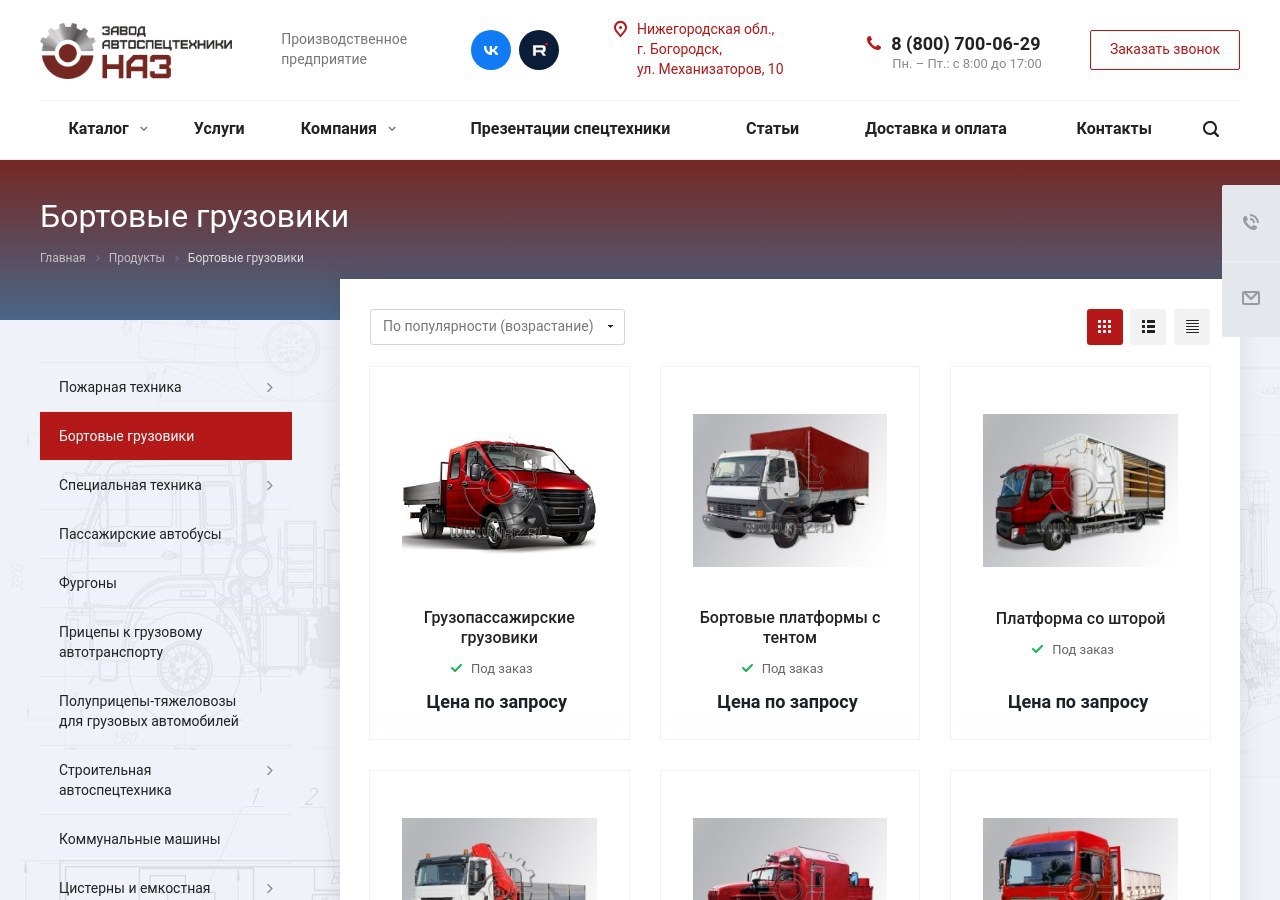Image resolution: width=1280 pixels, height=900 pixels.
Task: Go to Главная breadcrumb
Action: tap(63, 258)
